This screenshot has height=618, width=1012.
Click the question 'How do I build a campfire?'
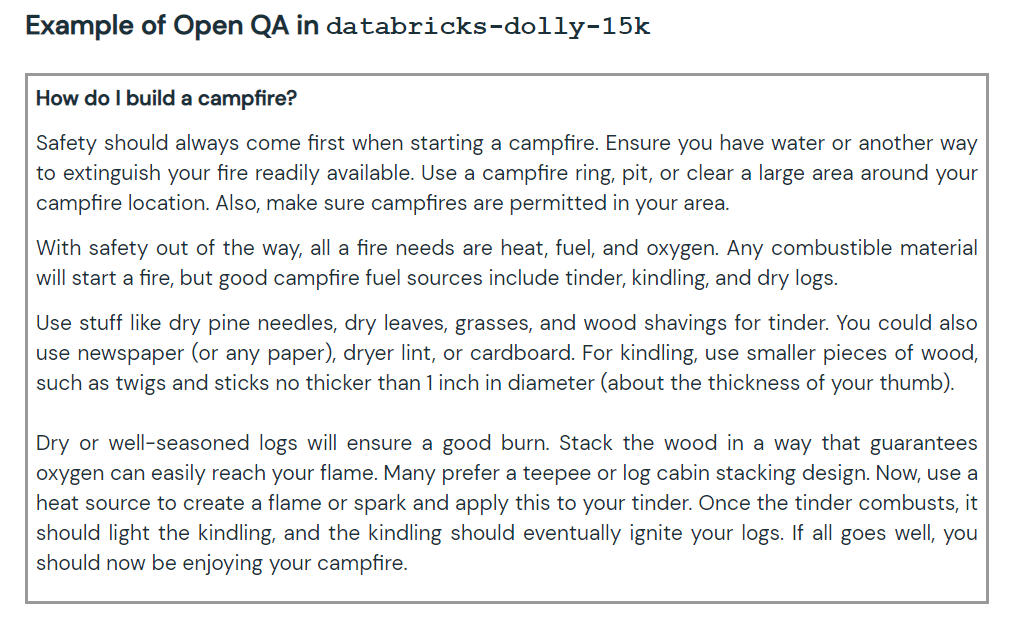[167, 98]
